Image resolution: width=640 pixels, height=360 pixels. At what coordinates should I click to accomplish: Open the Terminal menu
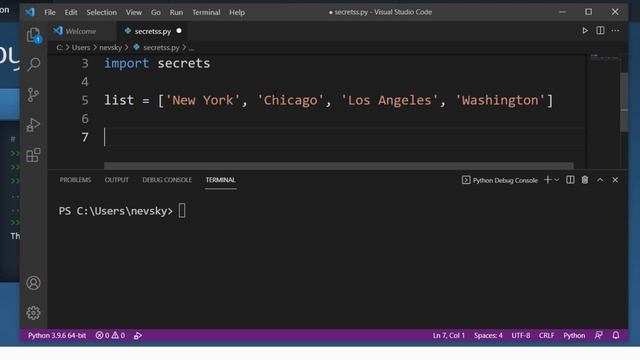coord(206,12)
